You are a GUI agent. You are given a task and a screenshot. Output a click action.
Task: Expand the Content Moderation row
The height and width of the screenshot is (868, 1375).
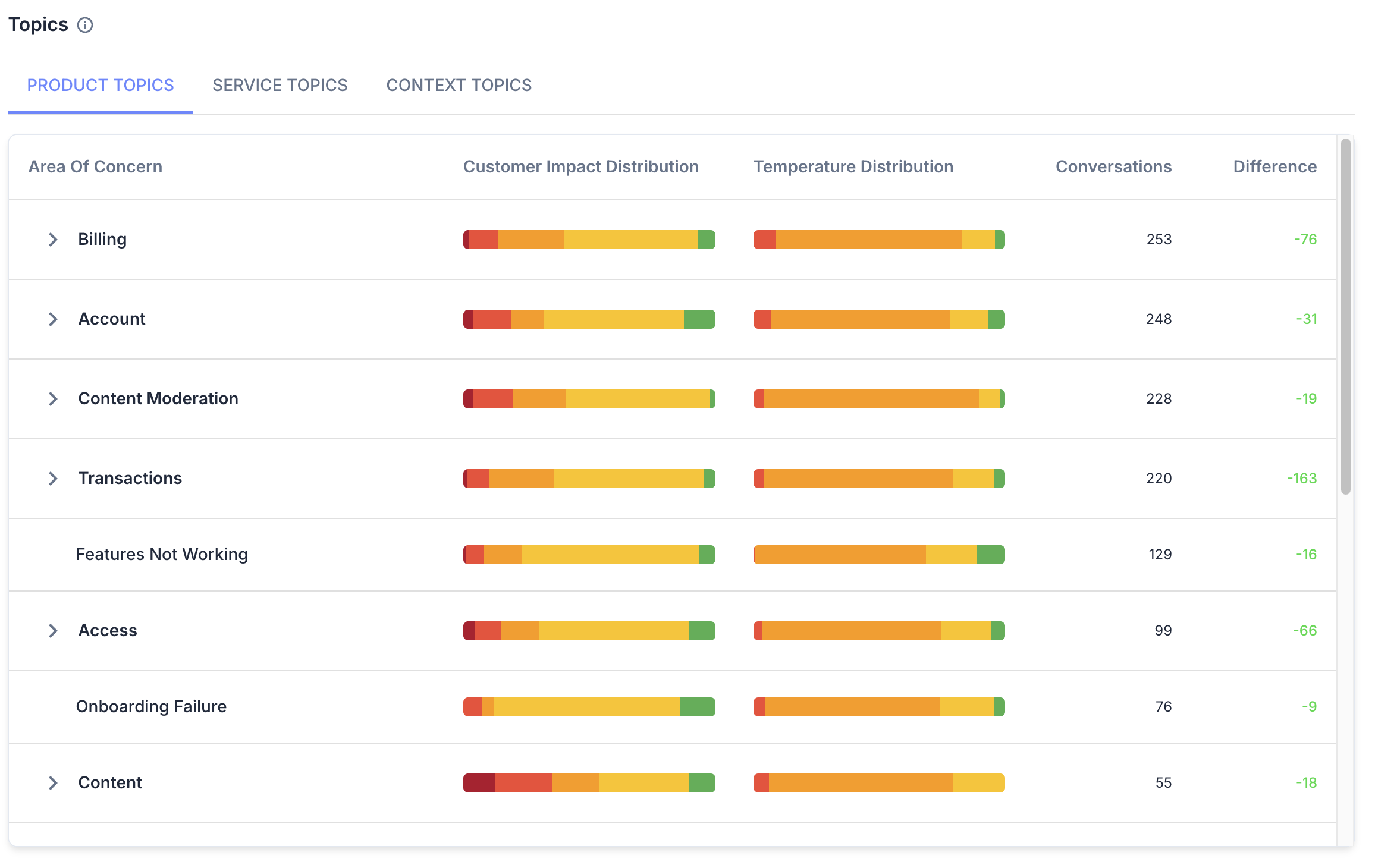point(53,399)
